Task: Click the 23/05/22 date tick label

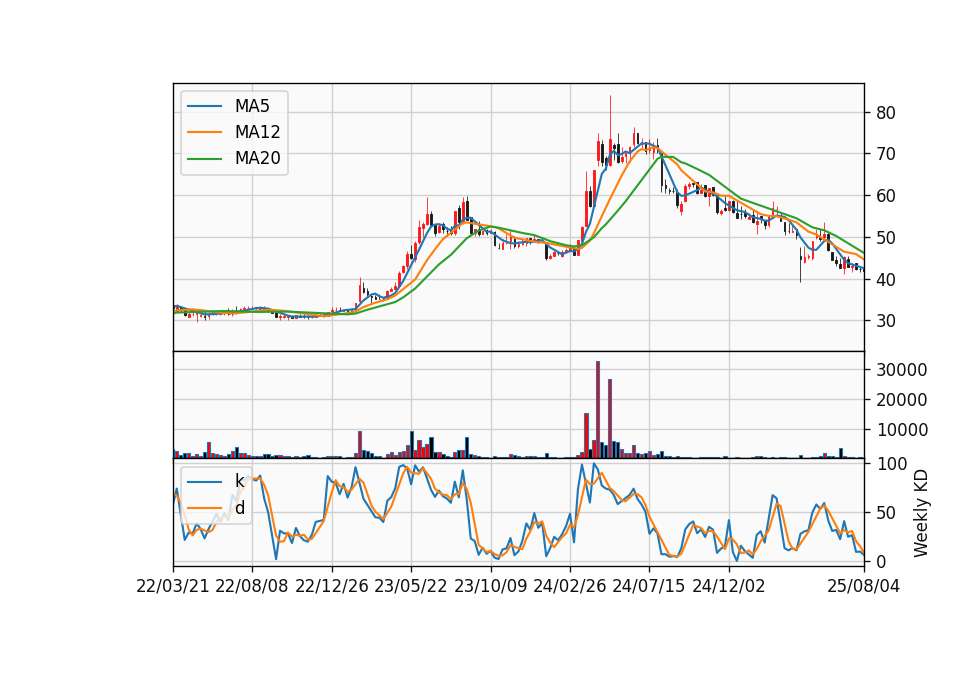Action: coord(411,586)
